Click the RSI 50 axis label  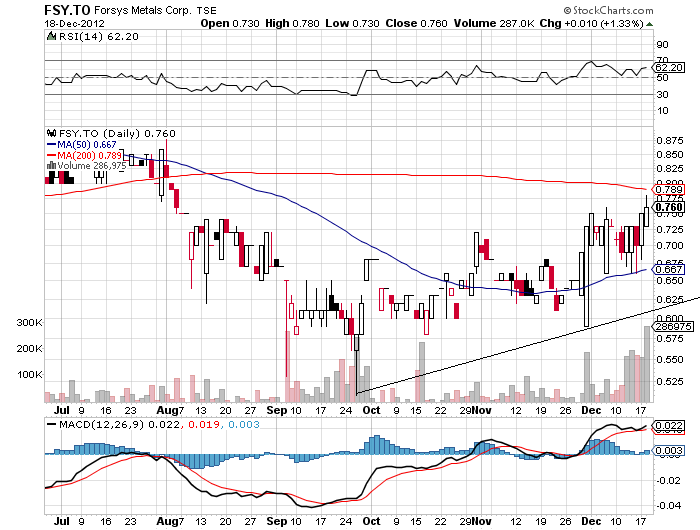tap(662, 78)
